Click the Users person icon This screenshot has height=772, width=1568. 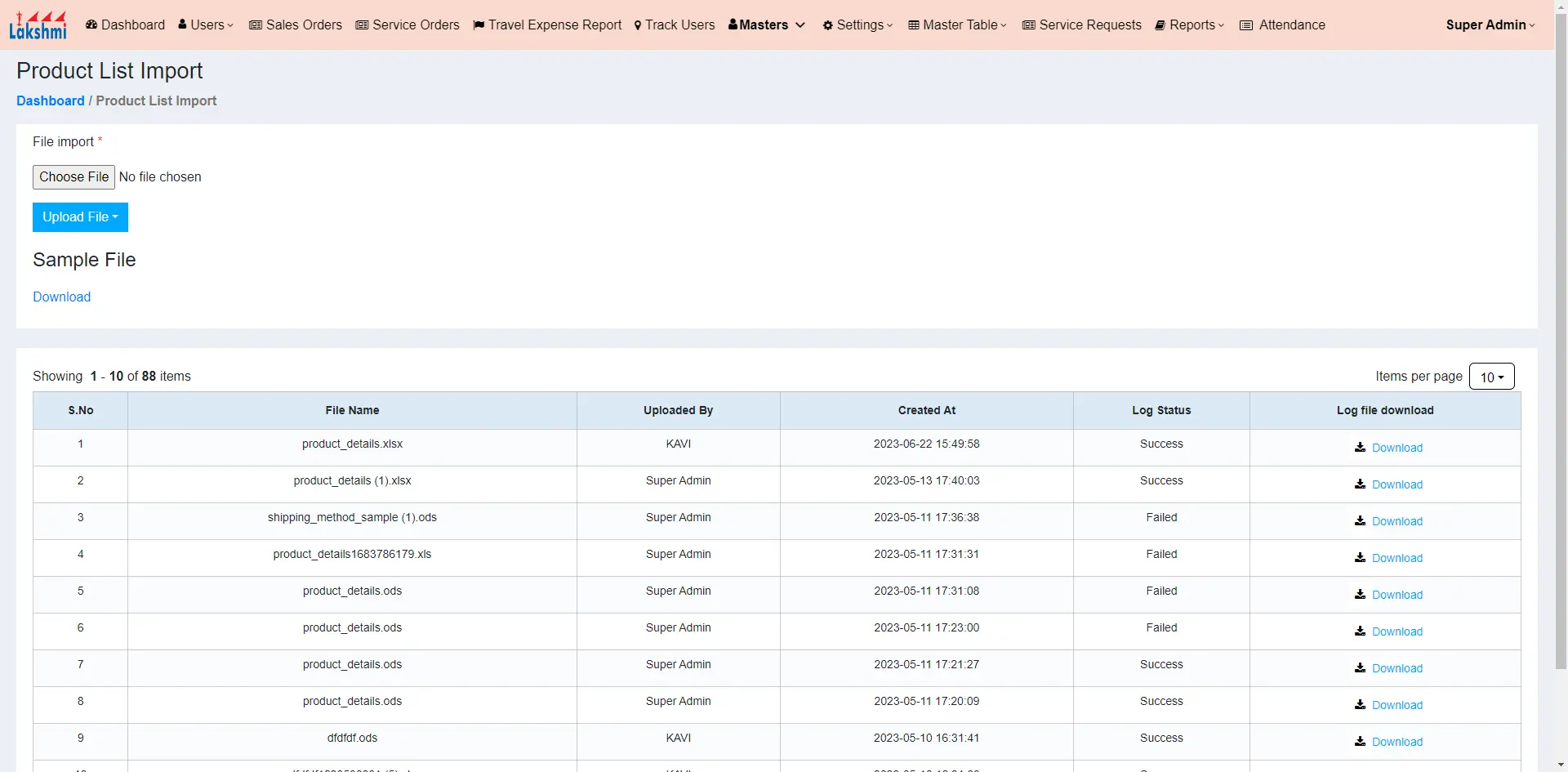182,25
